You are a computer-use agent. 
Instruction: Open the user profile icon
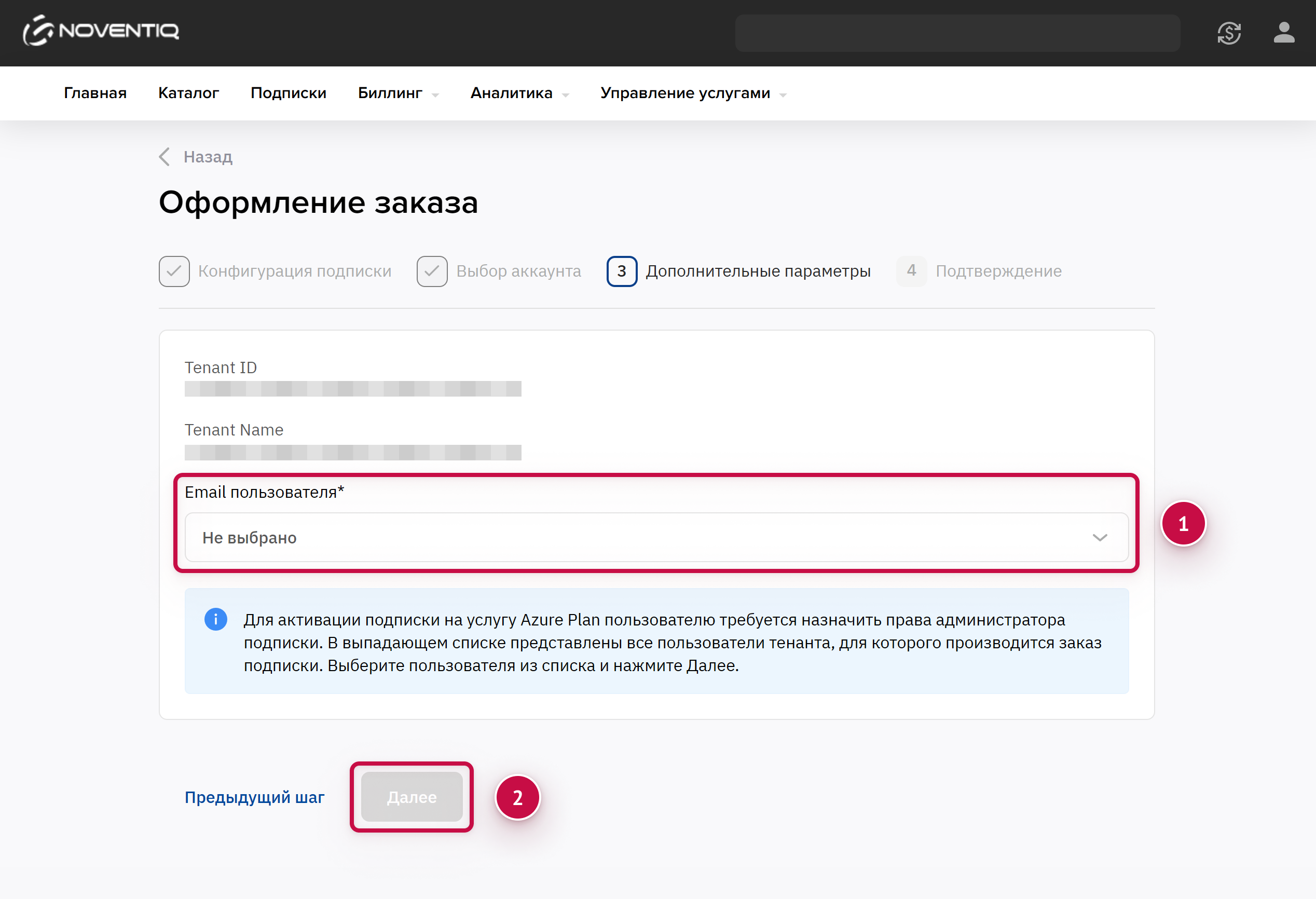click(1283, 33)
